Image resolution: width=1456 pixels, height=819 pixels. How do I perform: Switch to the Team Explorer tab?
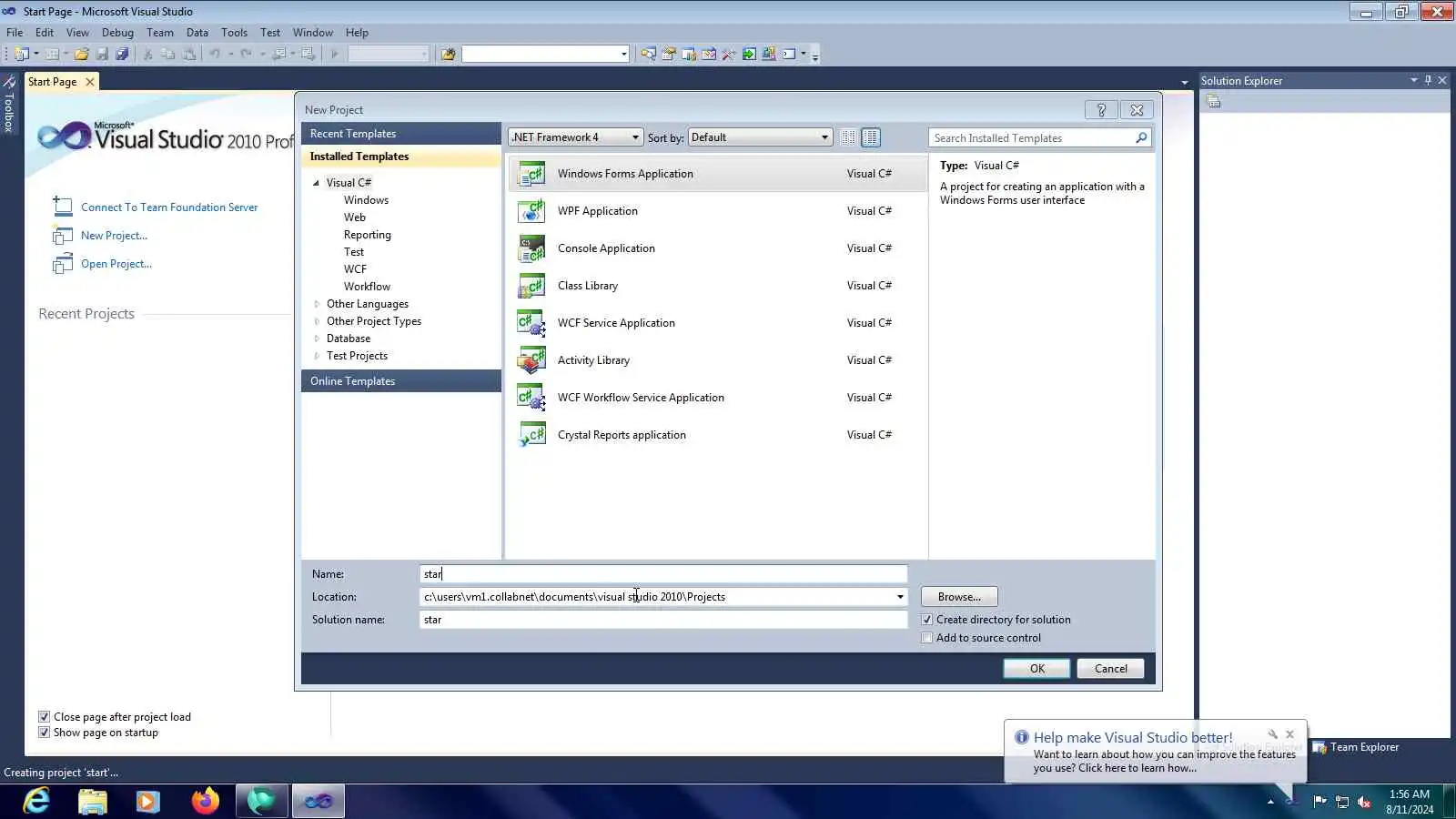coord(1356,747)
